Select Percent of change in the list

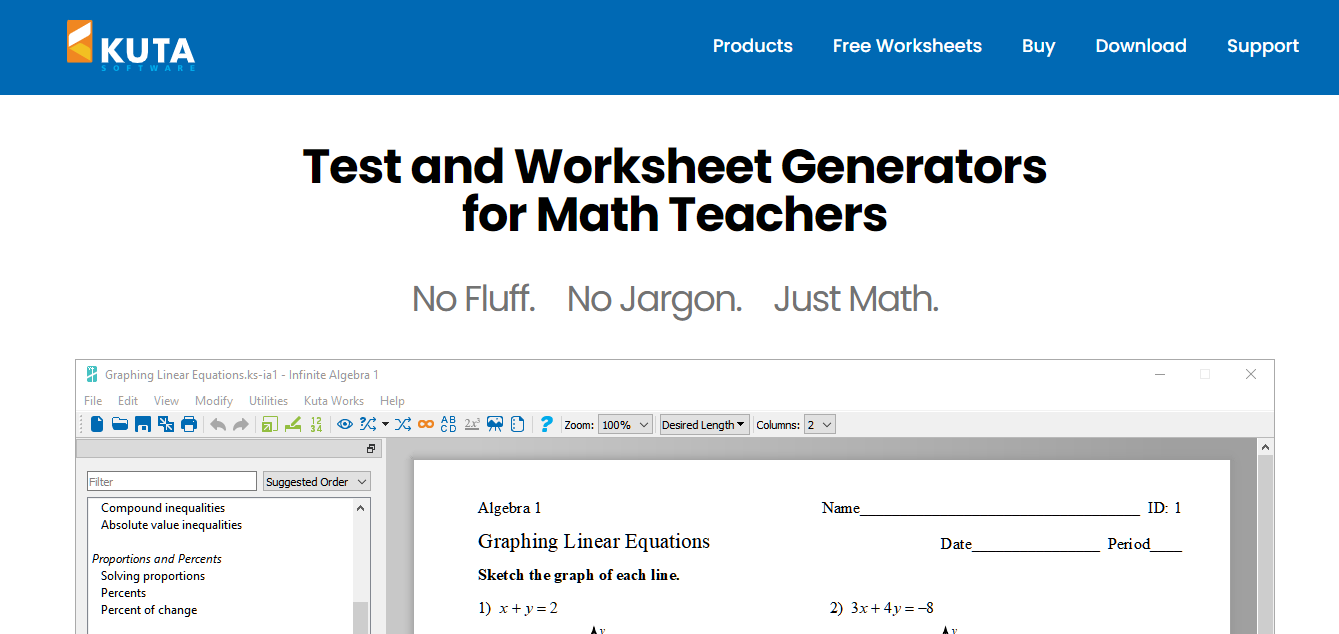click(x=149, y=610)
